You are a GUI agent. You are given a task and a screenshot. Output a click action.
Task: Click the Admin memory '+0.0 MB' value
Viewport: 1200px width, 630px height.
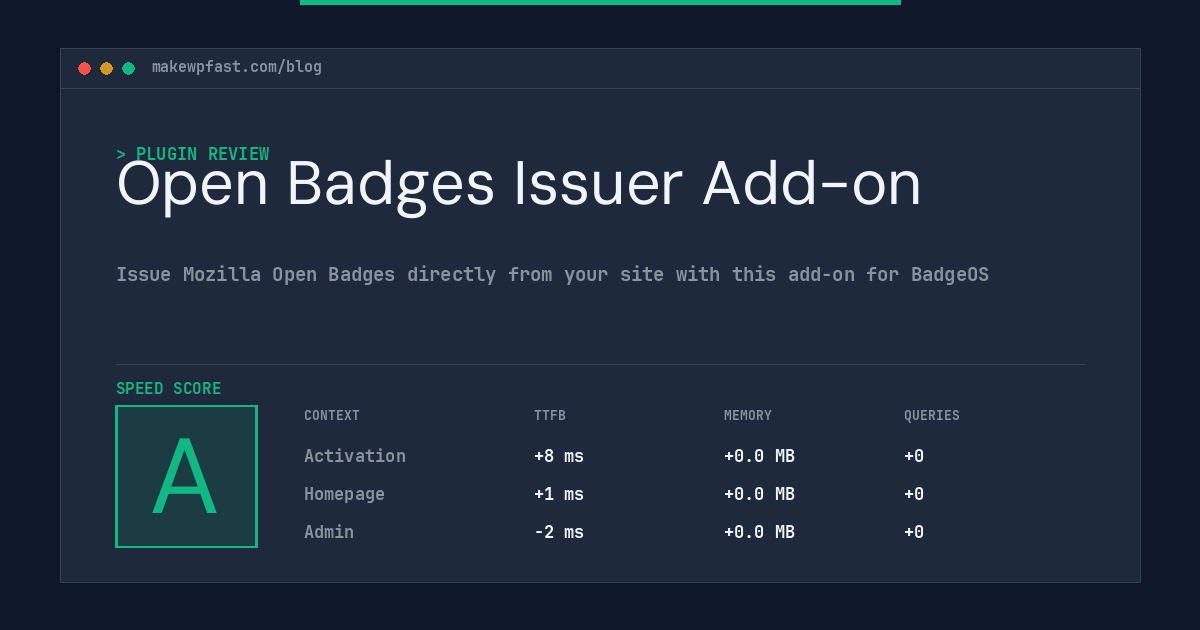[759, 532]
